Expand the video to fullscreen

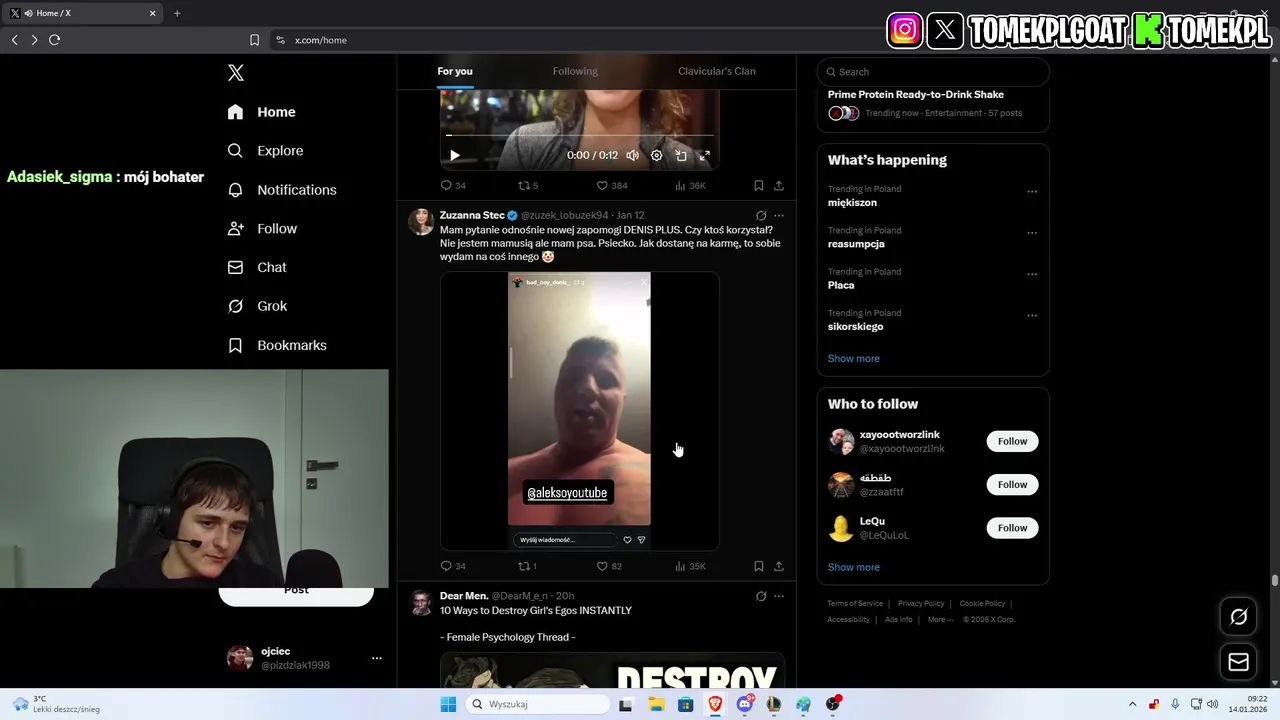pos(704,155)
